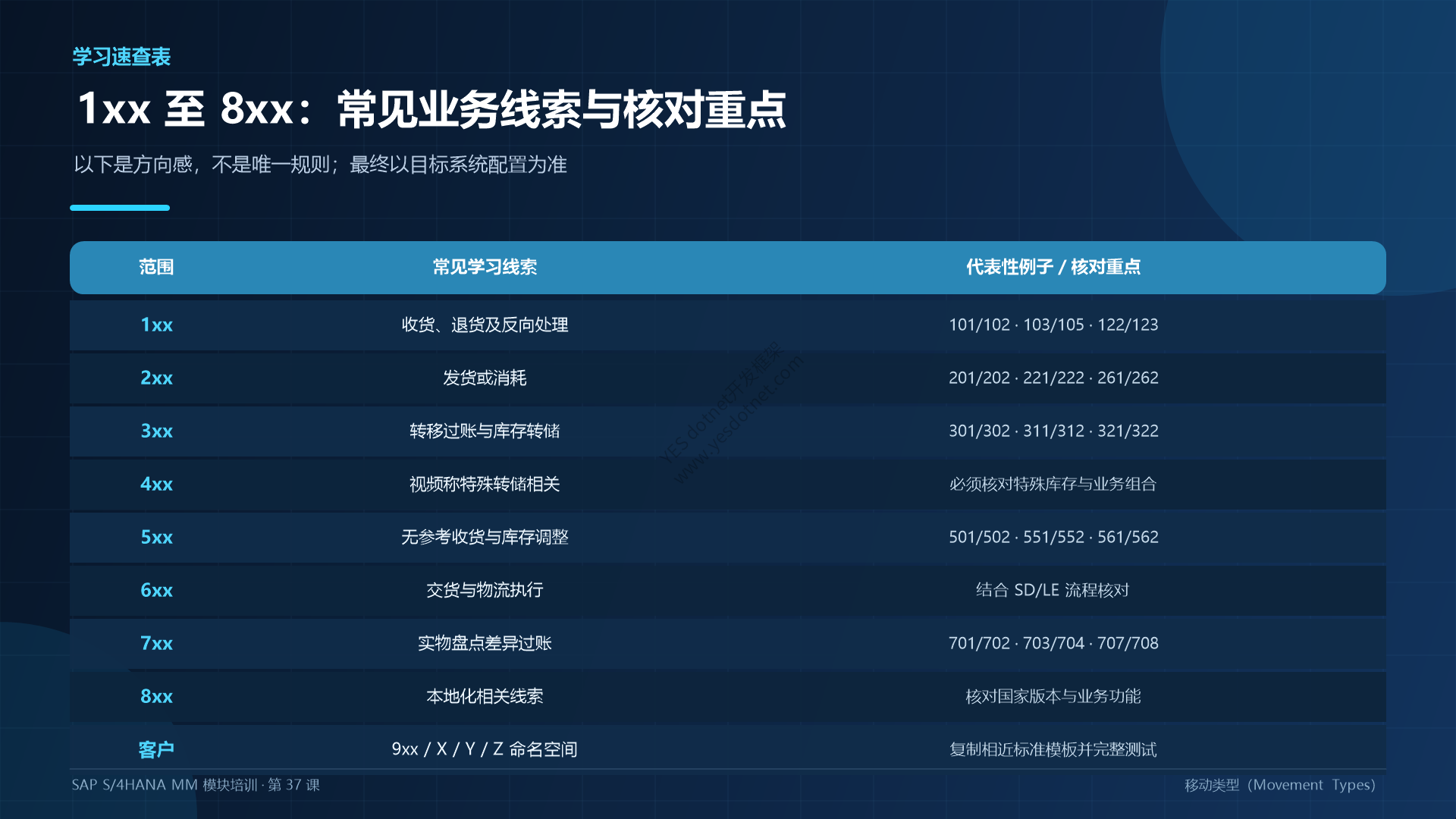
Task: Select the '8xx' range cell
Action: pos(156,696)
